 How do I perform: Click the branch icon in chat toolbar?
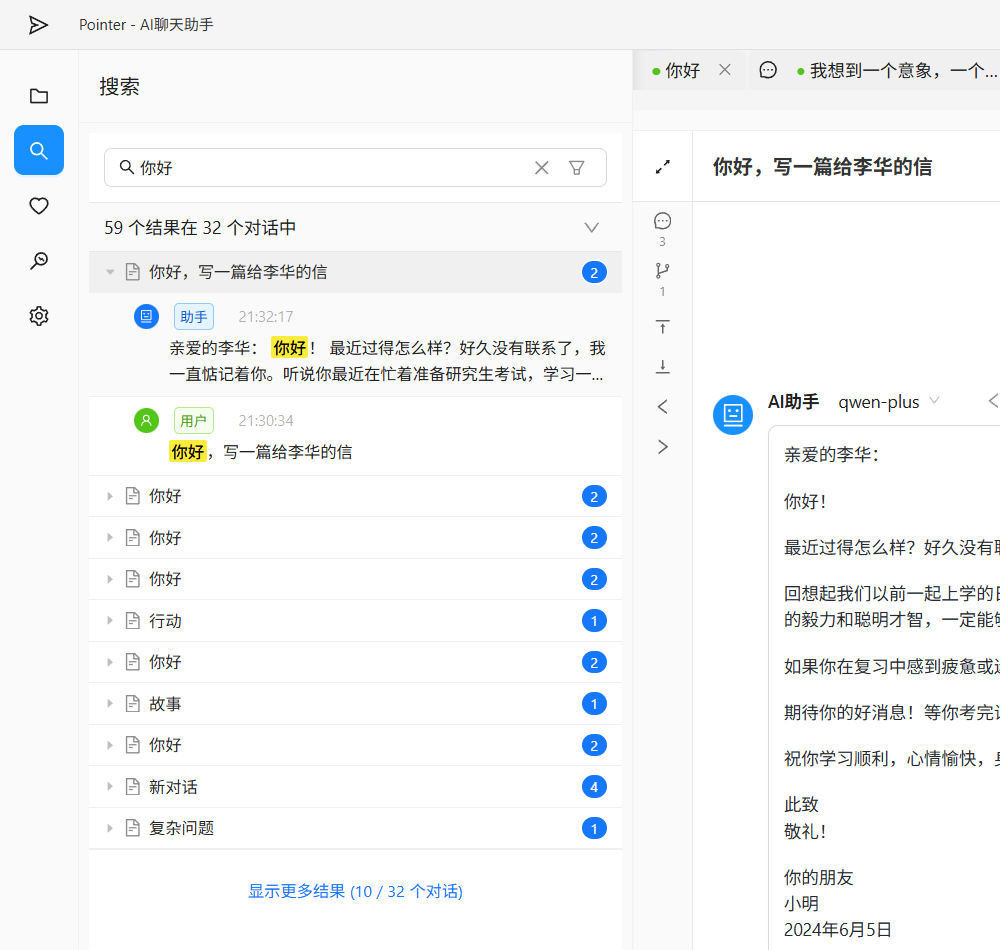point(663,271)
